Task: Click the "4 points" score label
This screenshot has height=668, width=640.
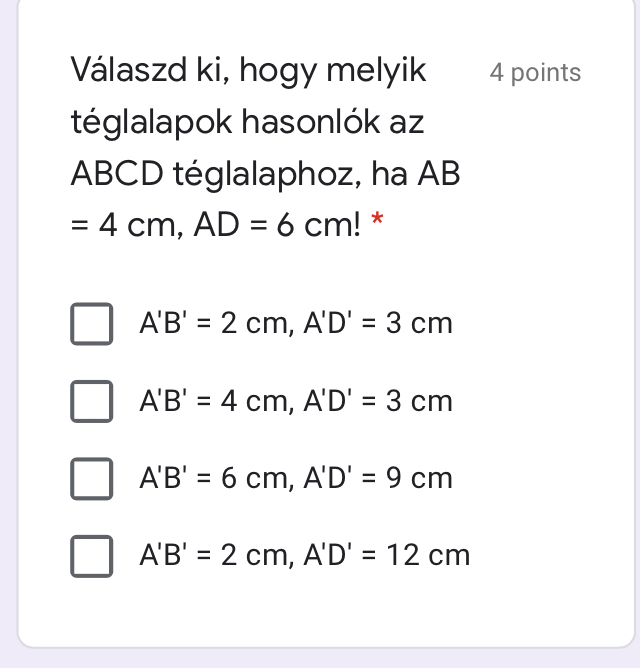Action: coord(535,73)
